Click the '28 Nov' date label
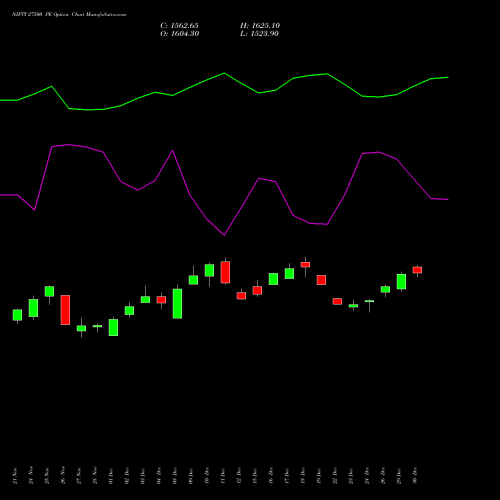This screenshot has height=500, width=500. [95, 476]
